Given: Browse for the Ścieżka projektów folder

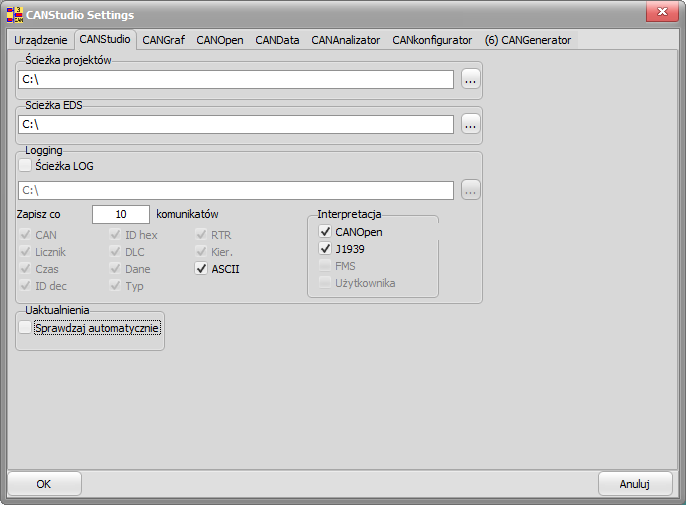Looking at the screenshot, I should (x=471, y=79).
